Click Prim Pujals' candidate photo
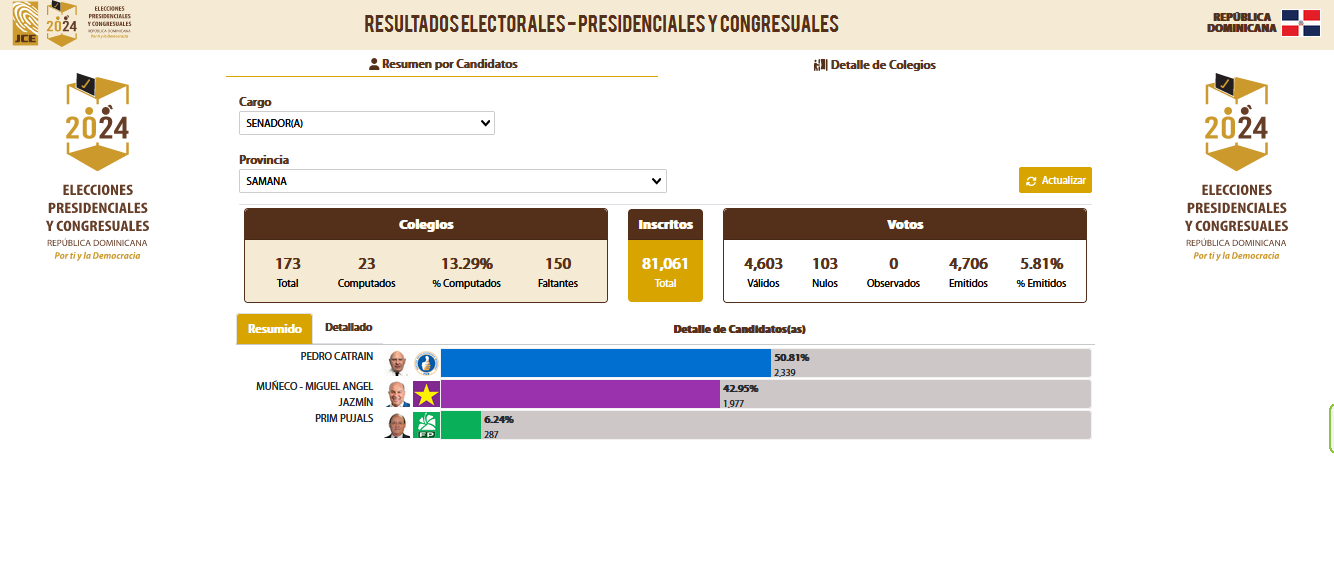Screen dimensions: 1334x562 398,425
